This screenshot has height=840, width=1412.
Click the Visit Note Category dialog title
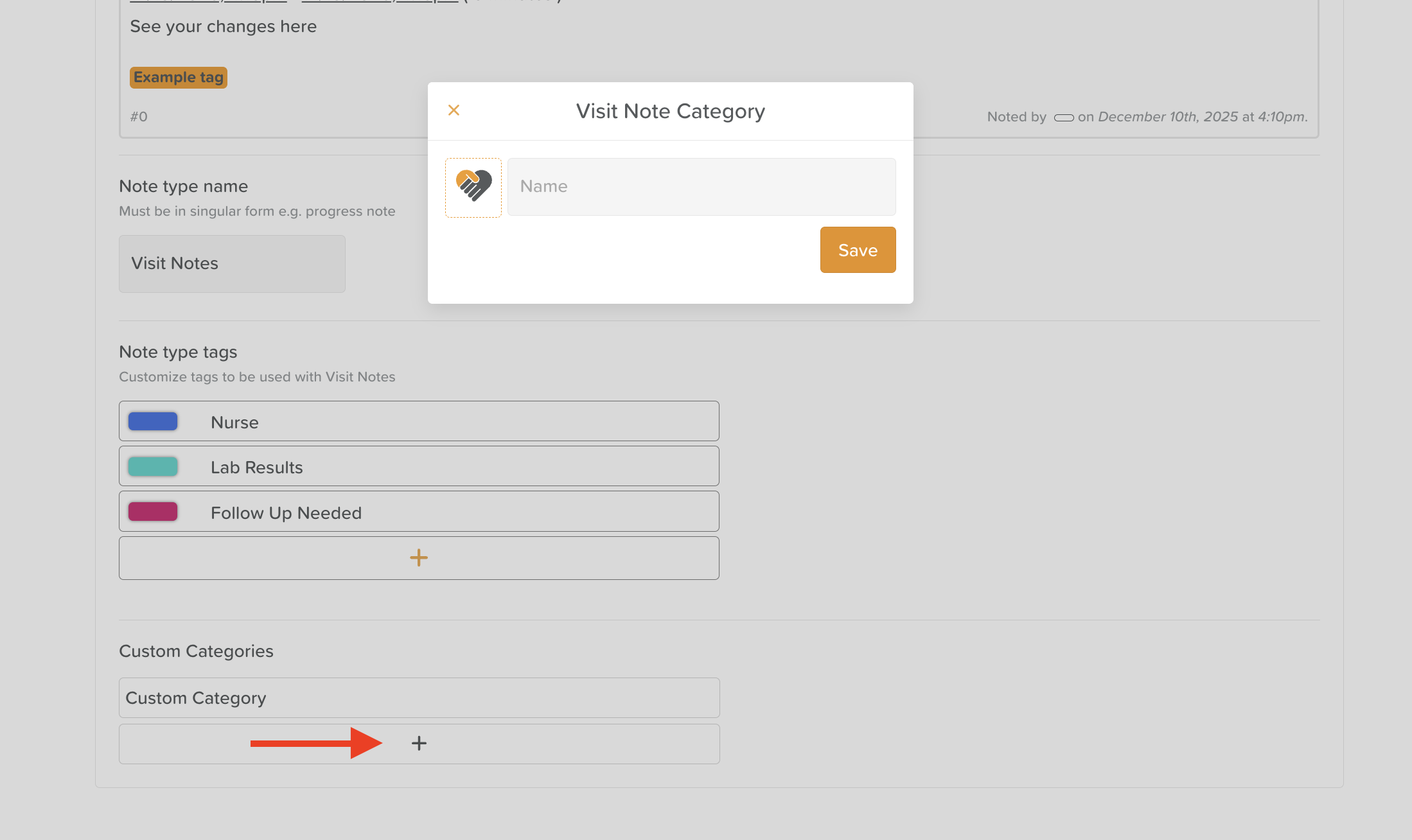coord(670,111)
